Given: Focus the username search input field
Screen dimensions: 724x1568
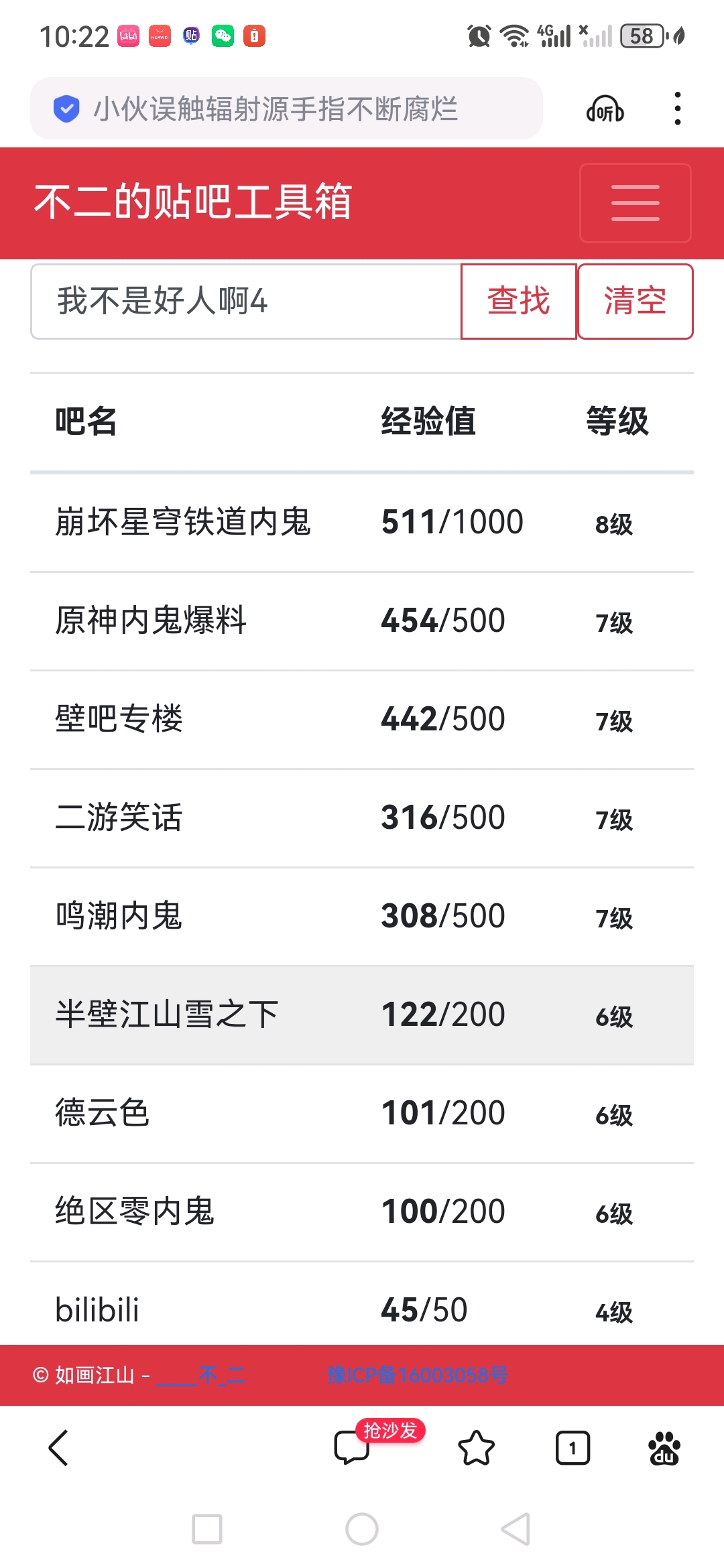Looking at the screenshot, I should [246, 301].
